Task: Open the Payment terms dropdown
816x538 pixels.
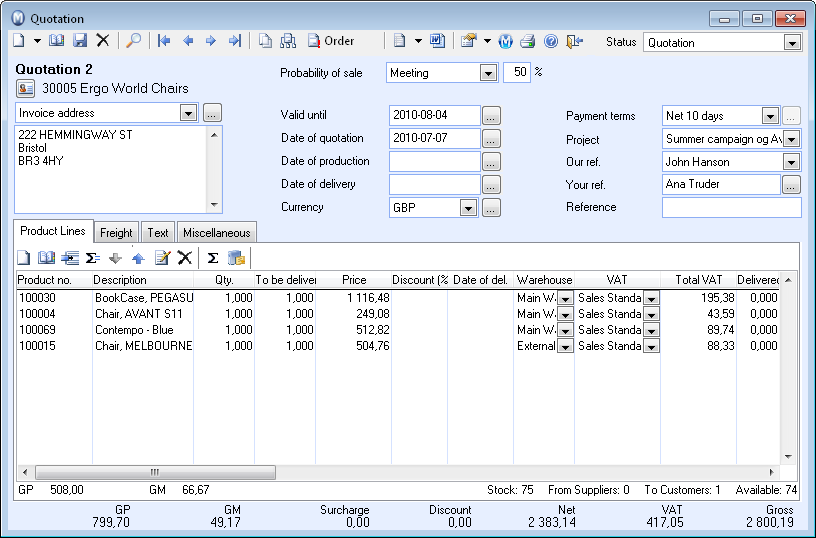Action: click(769, 116)
